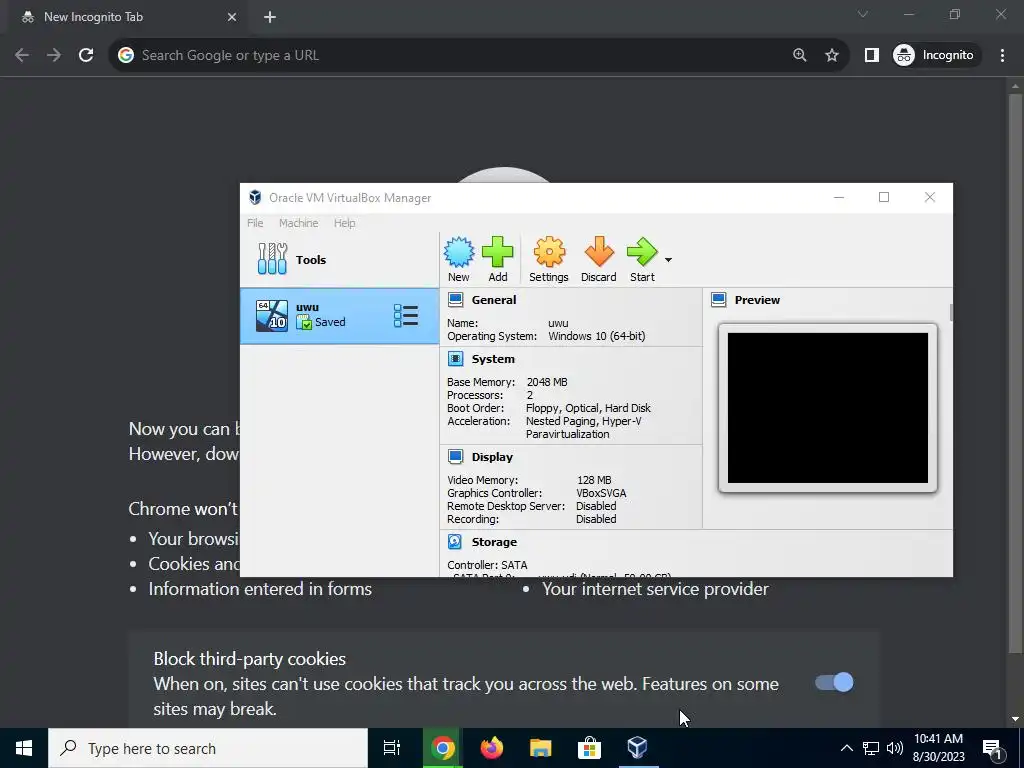1024x768 pixels.
Task: Click Floppy, Optical, Hard Disk boot order
Action: pyautogui.click(x=588, y=408)
